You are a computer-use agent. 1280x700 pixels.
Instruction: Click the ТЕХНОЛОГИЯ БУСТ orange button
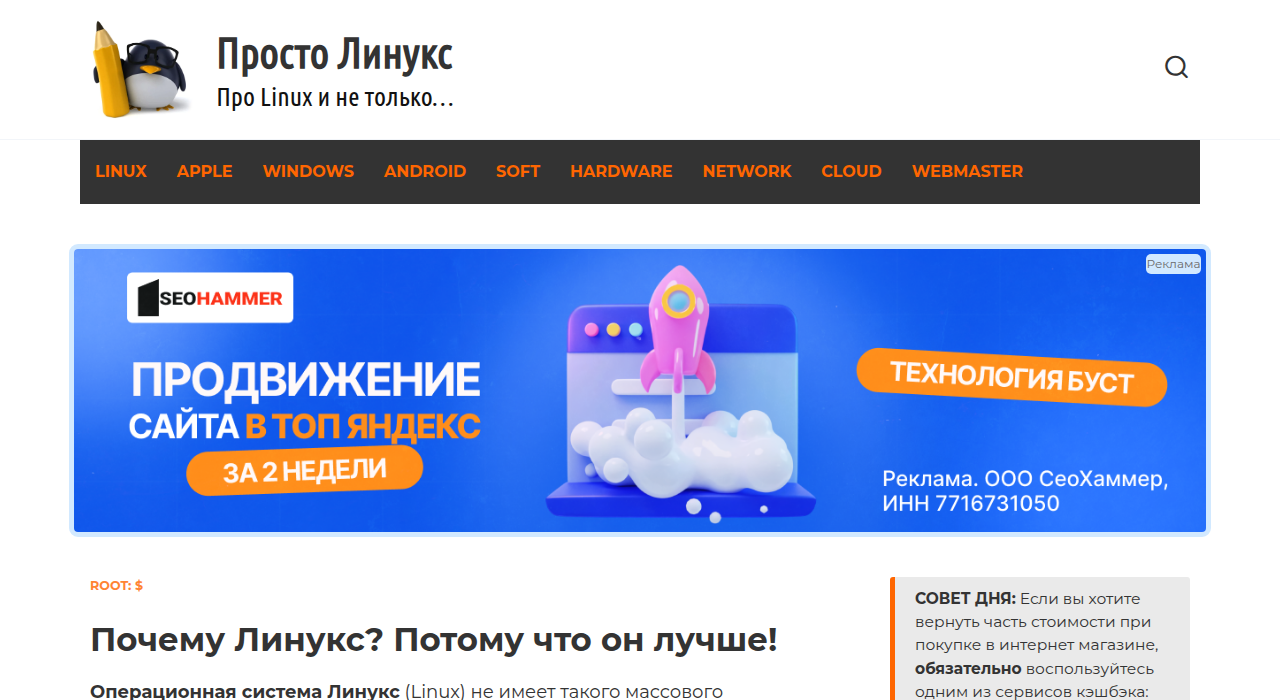1012,378
